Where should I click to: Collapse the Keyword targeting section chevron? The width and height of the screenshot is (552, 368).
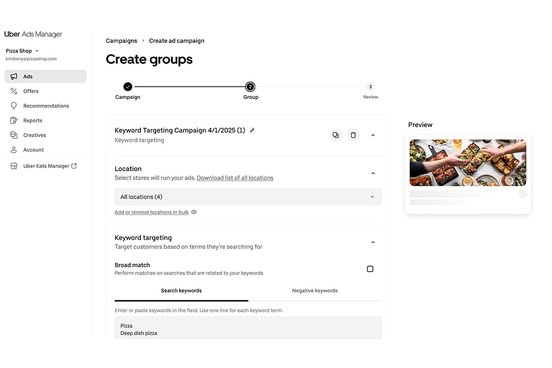tap(373, 242)
